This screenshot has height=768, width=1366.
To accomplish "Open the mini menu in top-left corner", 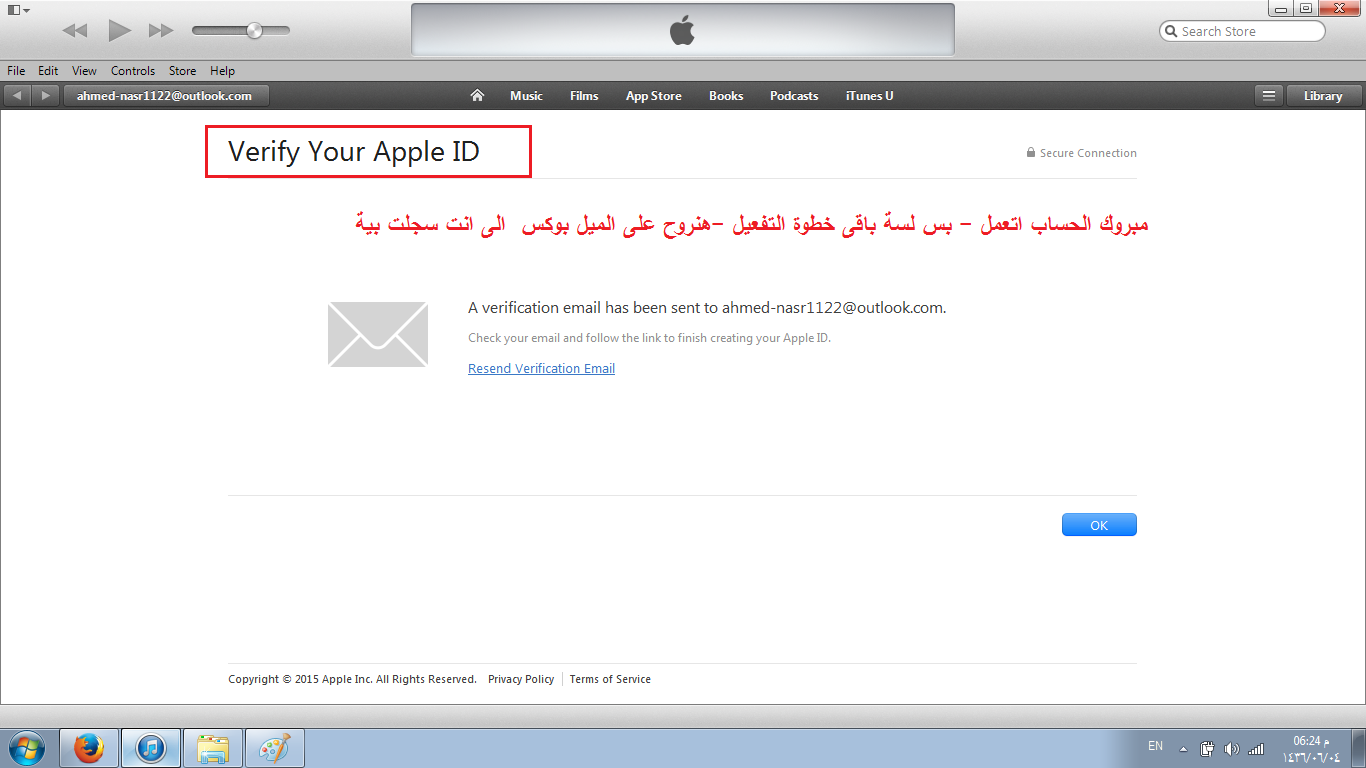I will pyautogui.click(x=18, y=9).
